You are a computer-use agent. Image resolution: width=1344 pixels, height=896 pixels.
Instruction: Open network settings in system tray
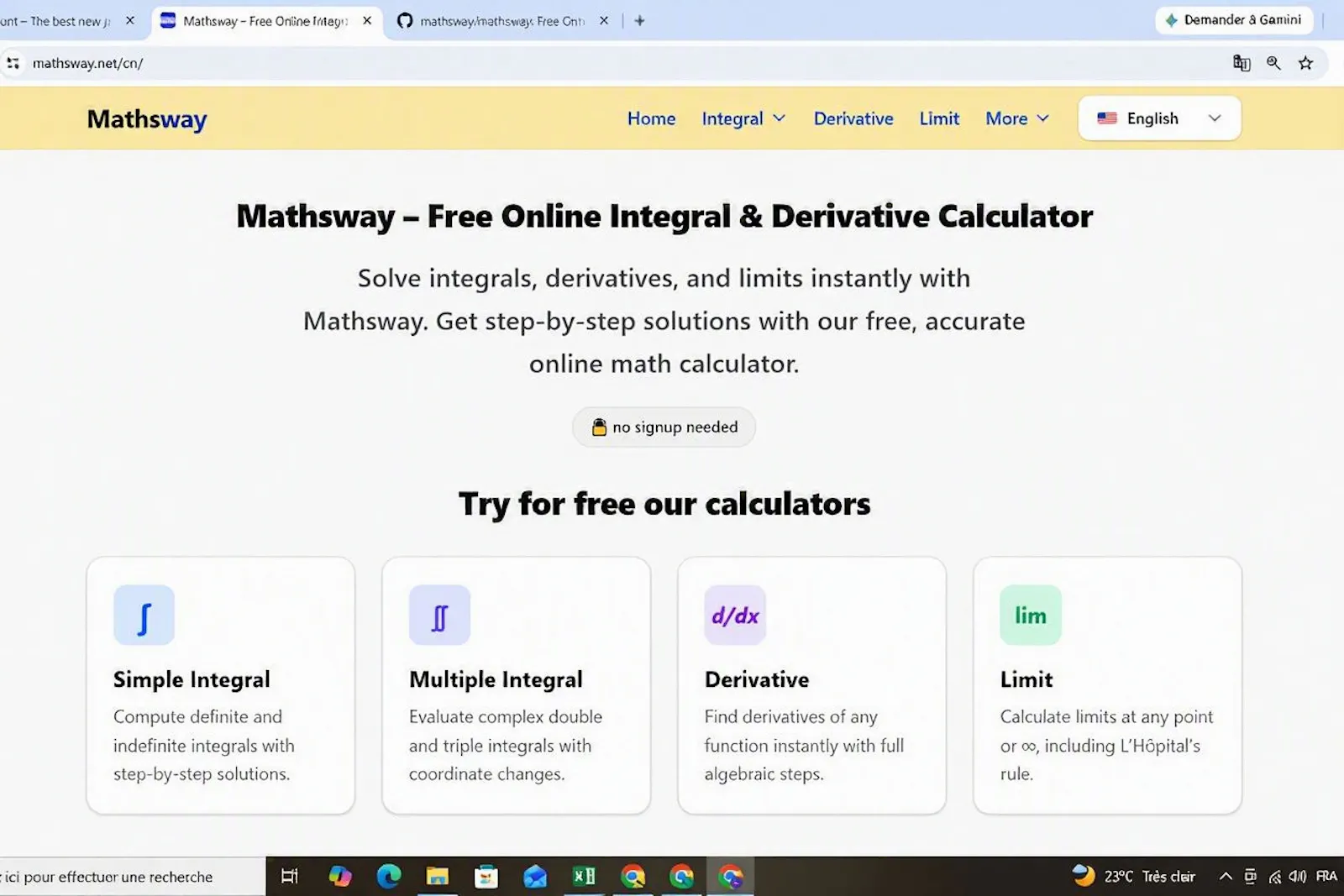pyautogui.click(x=1274, y=877)
